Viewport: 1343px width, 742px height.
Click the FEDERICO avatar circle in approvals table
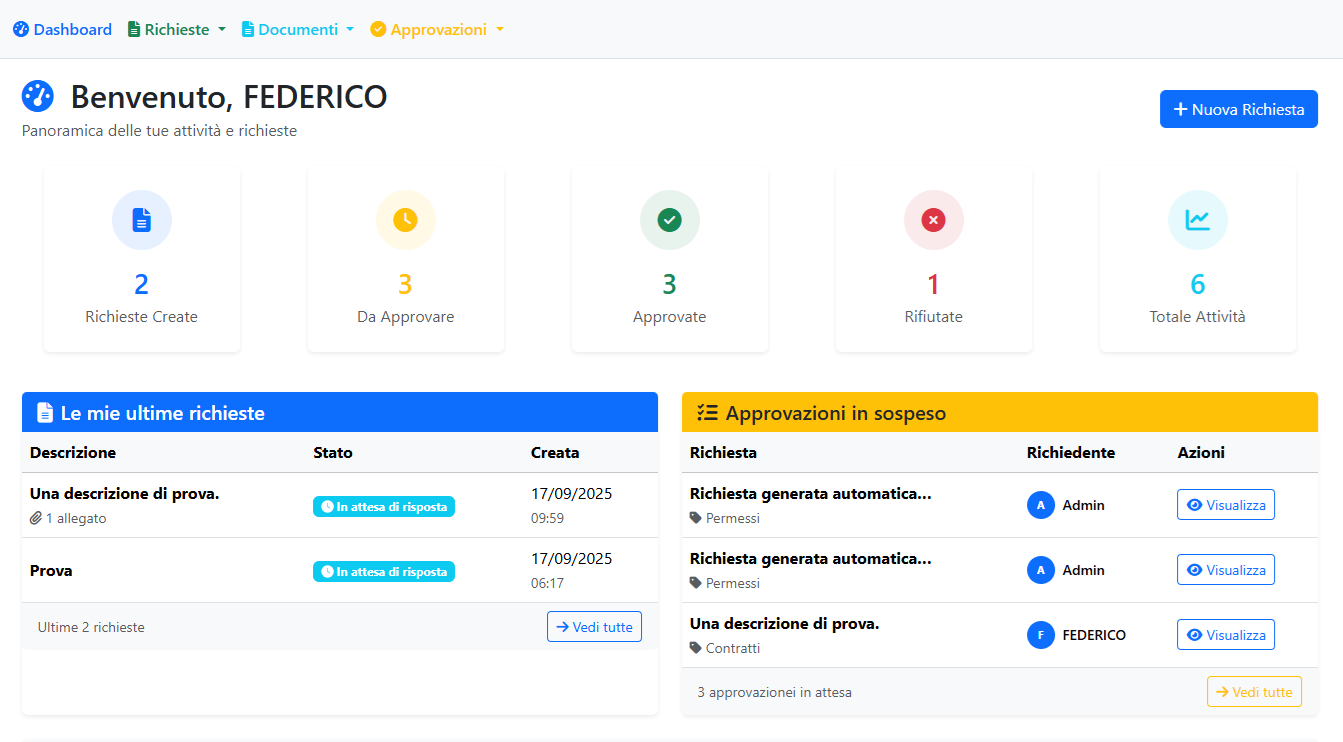[x=1040, y=635]
